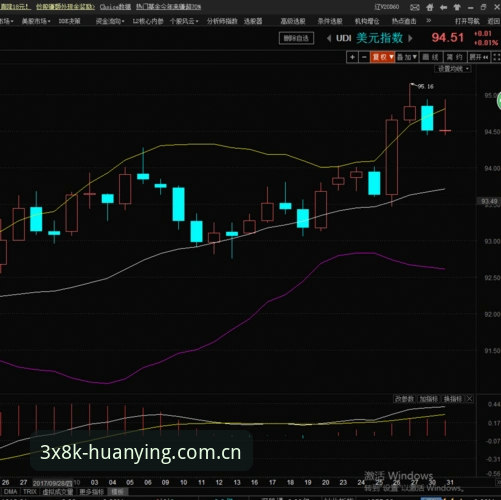The width and height of the screenshot is (501, 500).
Task: Open the Choice数据 link
Action: pos(115,7)
